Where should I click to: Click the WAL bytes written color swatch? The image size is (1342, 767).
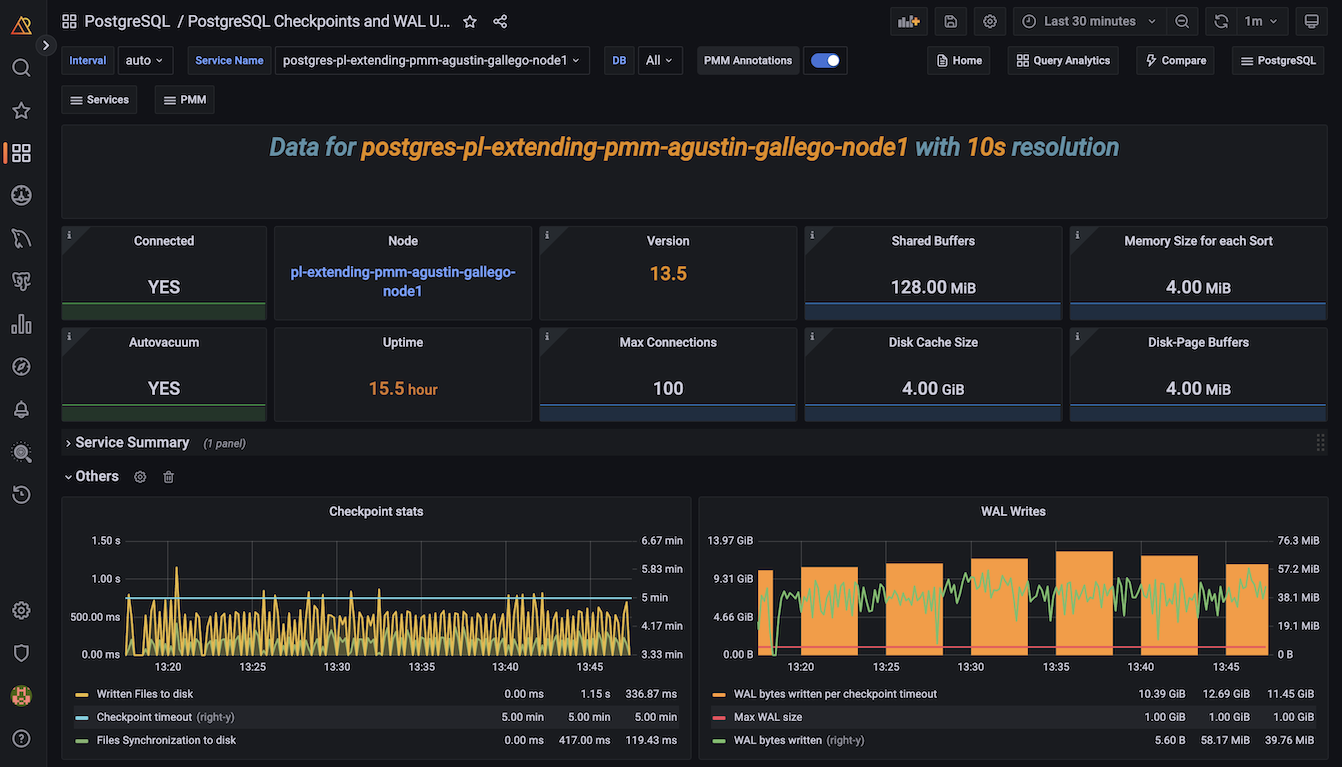coord(718,741)
